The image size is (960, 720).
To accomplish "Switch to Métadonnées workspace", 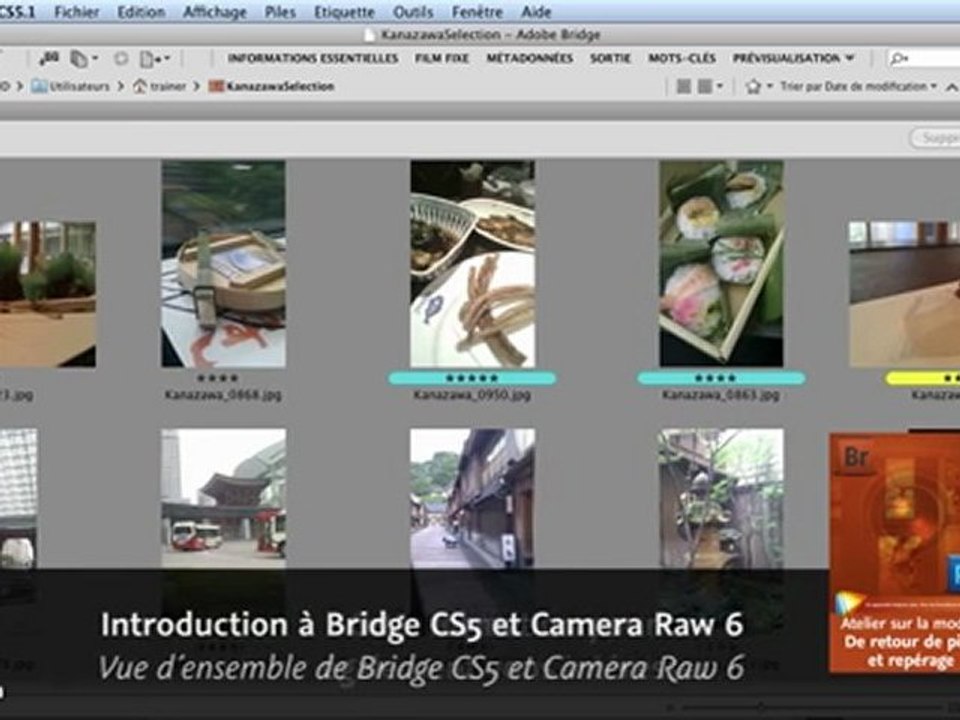I will (530, 58).
